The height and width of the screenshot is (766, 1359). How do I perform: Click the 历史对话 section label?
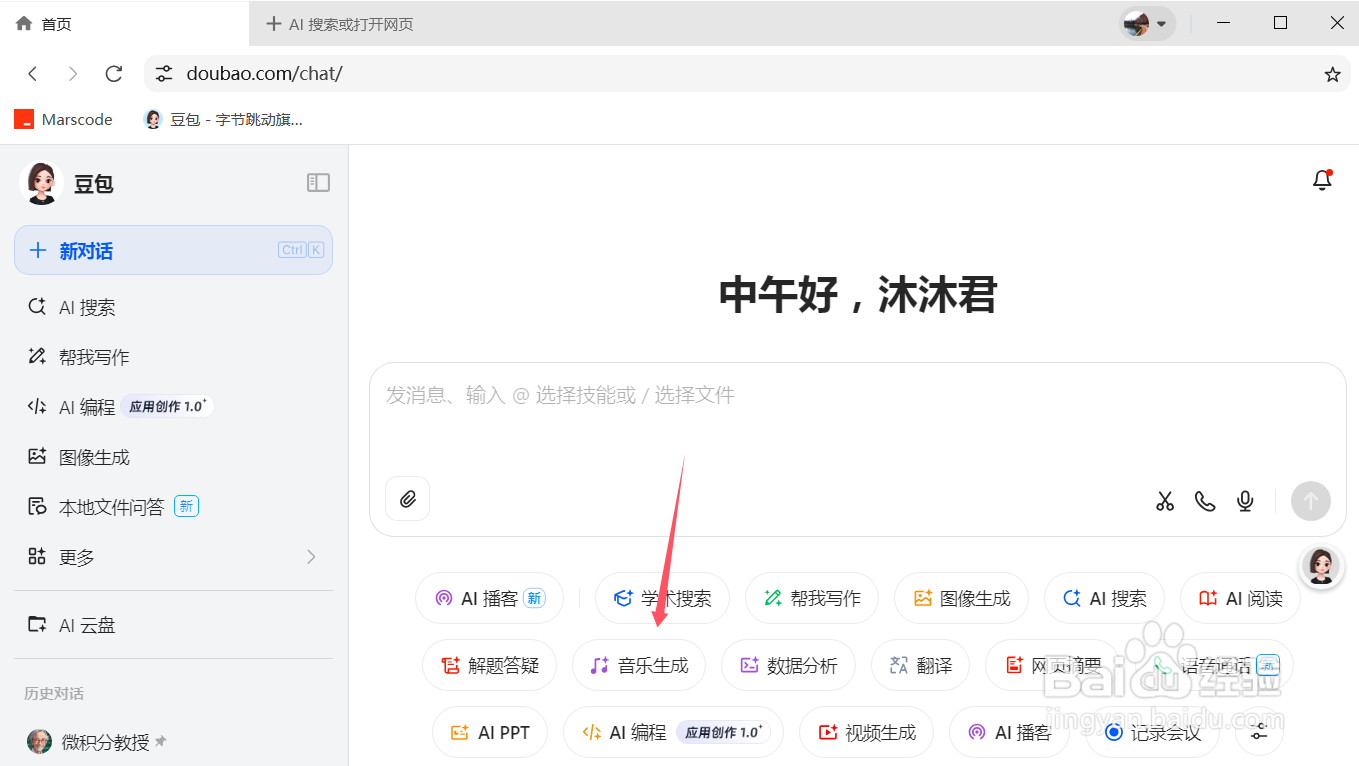click(54, 693)
